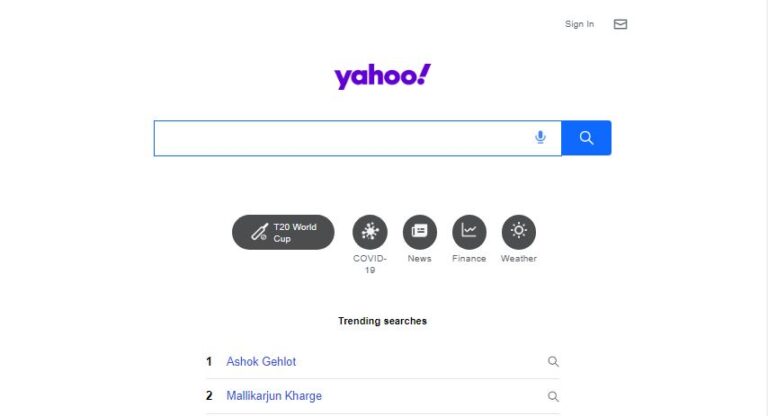The height and width of the screenshot is (416, 768).
Task: Click the microphone voice search icon
Action: pos(540,137)
